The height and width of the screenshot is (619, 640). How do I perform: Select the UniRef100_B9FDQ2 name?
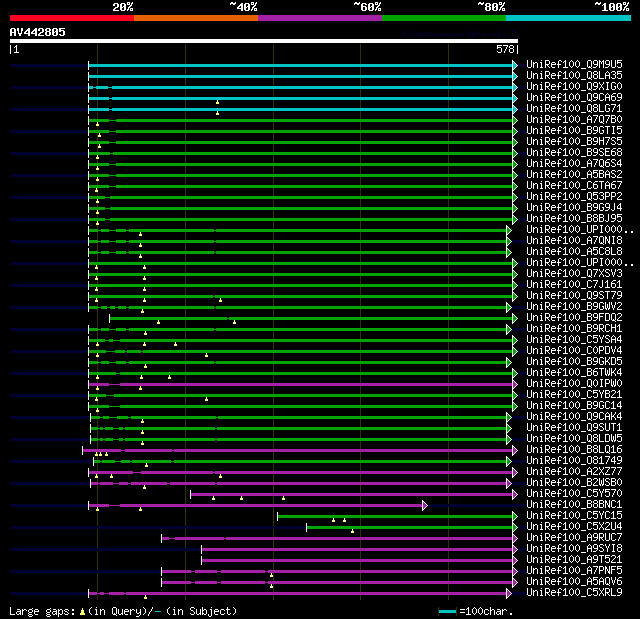574,318
